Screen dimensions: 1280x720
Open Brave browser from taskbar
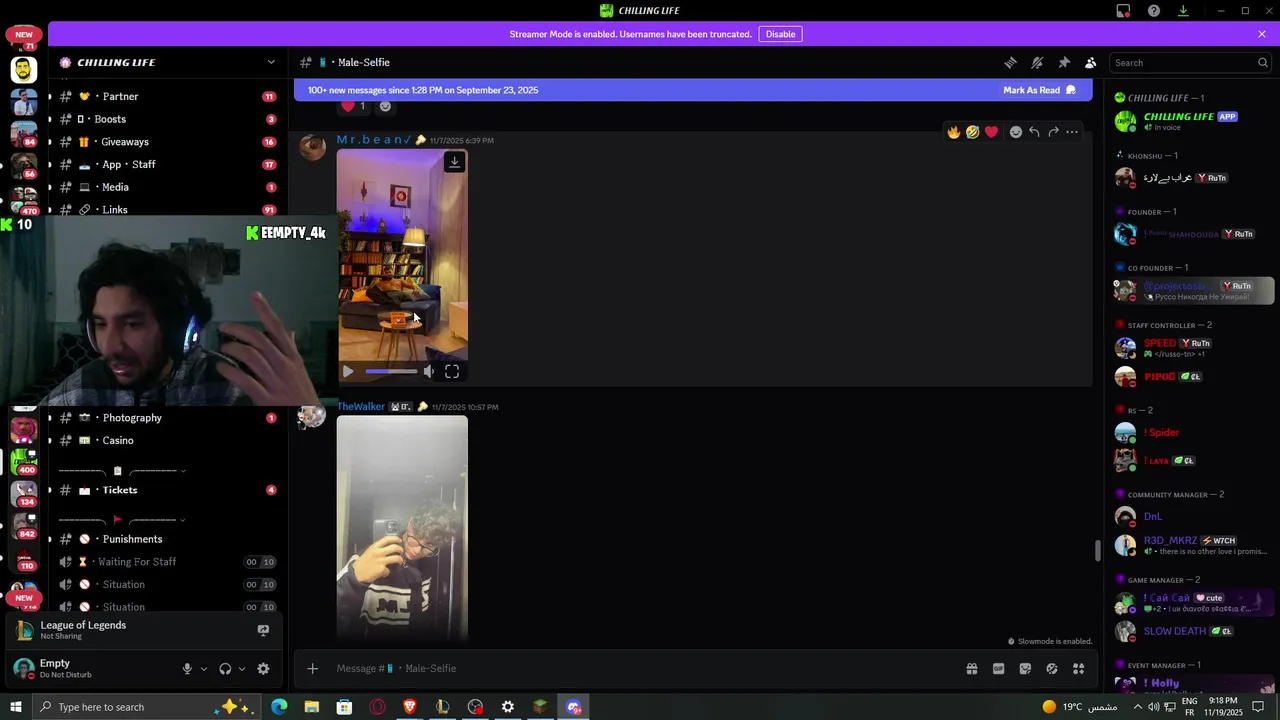[x=410, y=707]
